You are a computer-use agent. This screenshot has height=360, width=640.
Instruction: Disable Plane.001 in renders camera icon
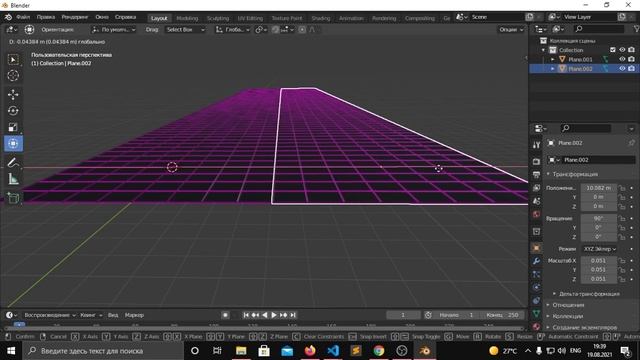631,59
